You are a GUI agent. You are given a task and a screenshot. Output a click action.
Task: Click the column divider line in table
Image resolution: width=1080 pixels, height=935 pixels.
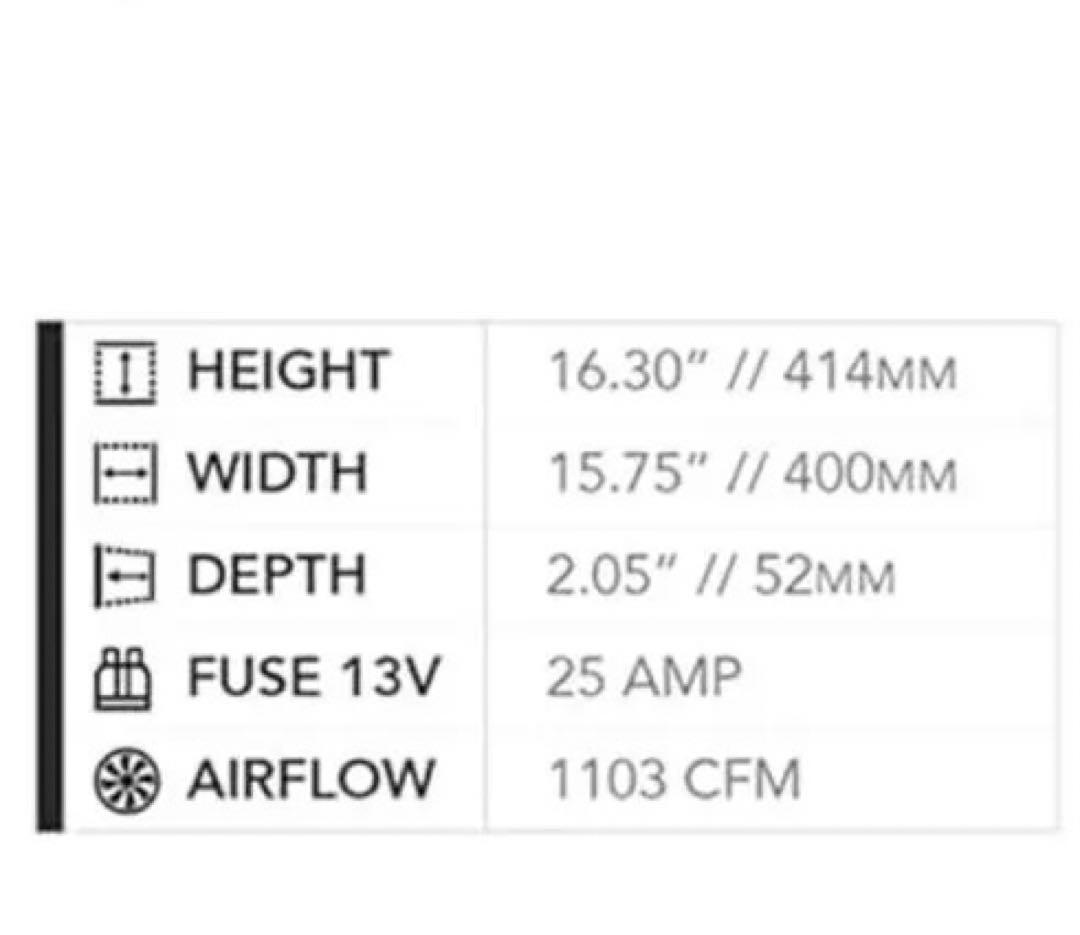click(485, 576)
